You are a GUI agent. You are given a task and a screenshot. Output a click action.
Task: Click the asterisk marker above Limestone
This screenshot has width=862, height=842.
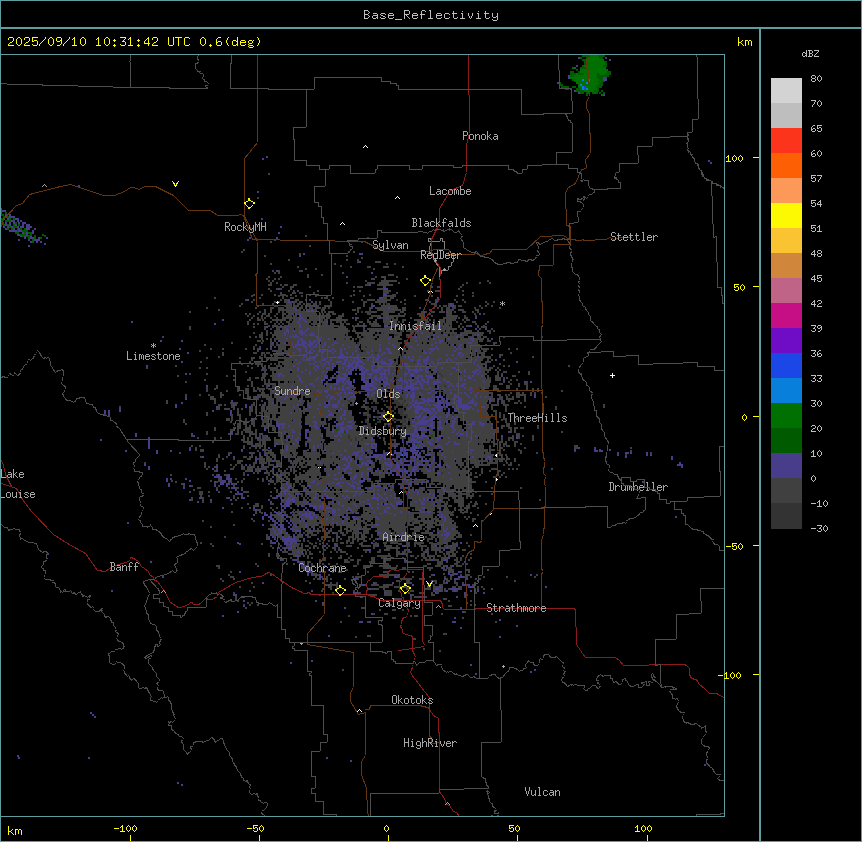coord(153,346)
